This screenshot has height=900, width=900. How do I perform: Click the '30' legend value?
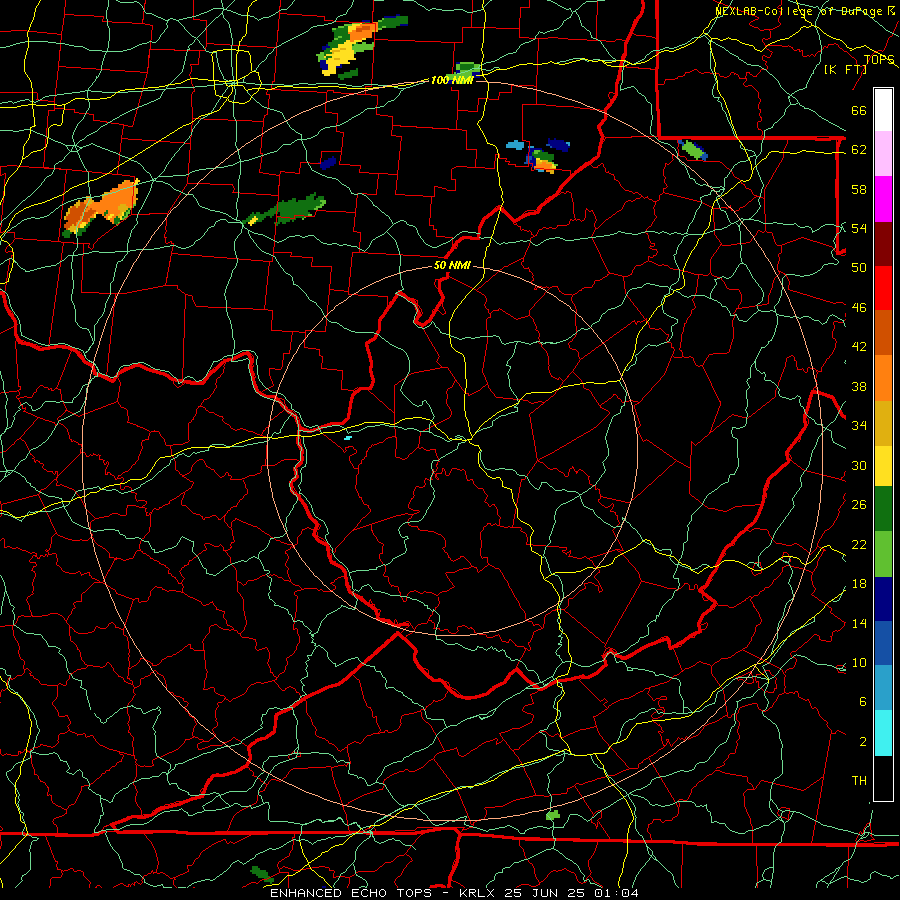pos(859,465)
